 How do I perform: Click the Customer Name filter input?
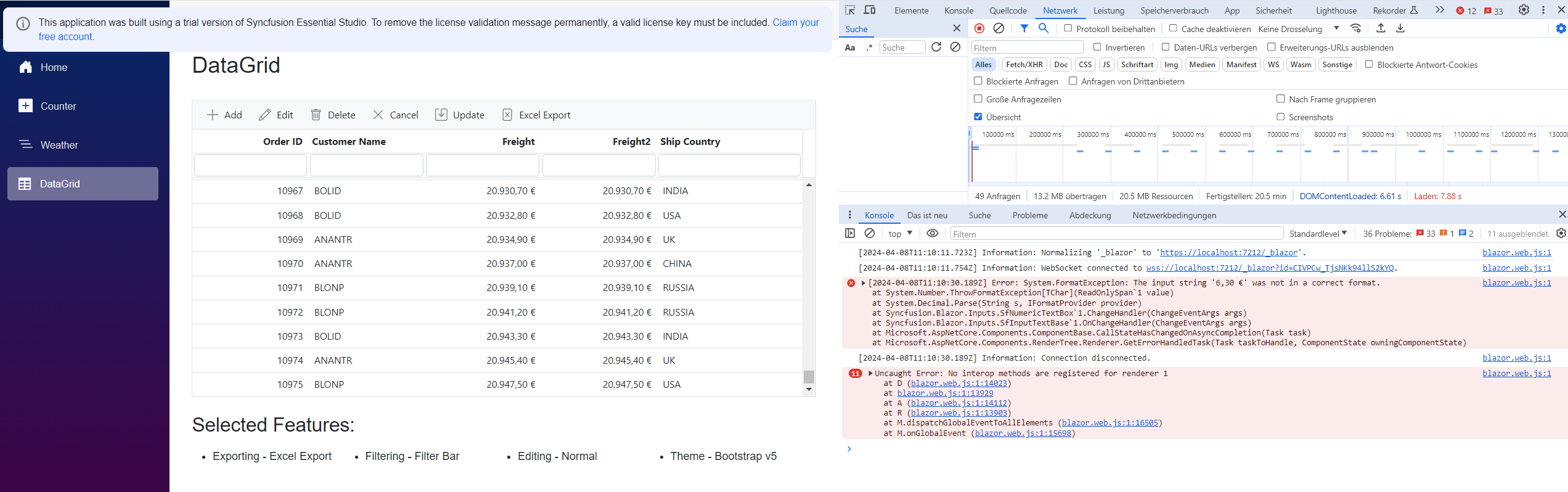point(366,165)
